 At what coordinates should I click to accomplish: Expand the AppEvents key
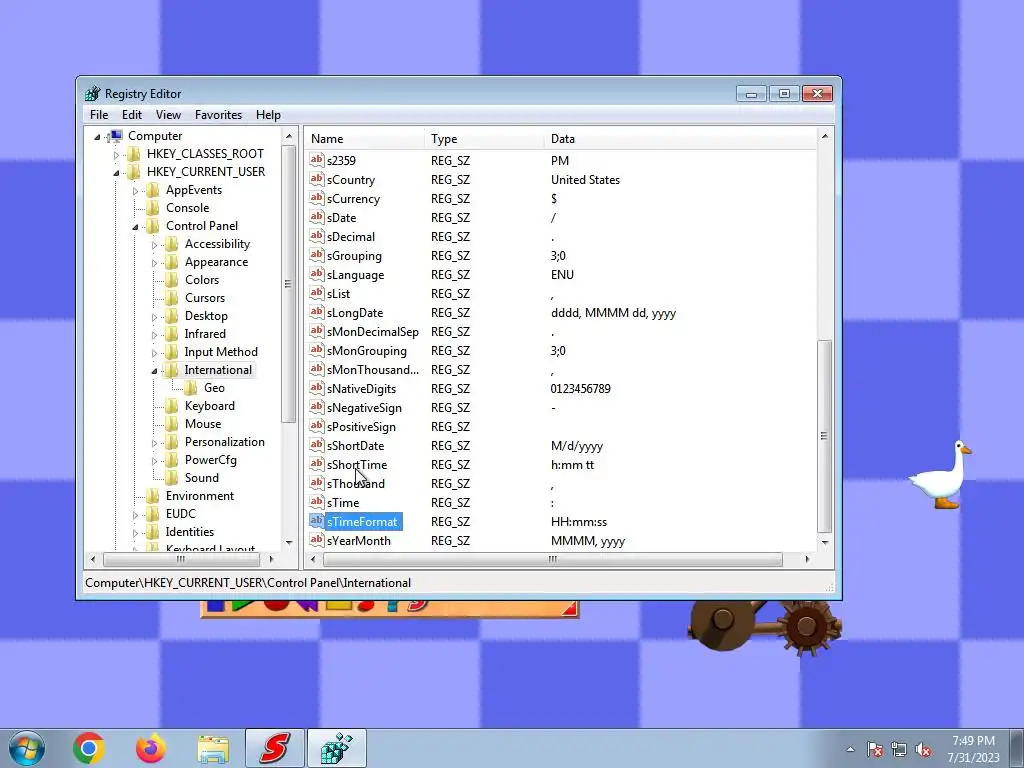(x=135, y=191)
